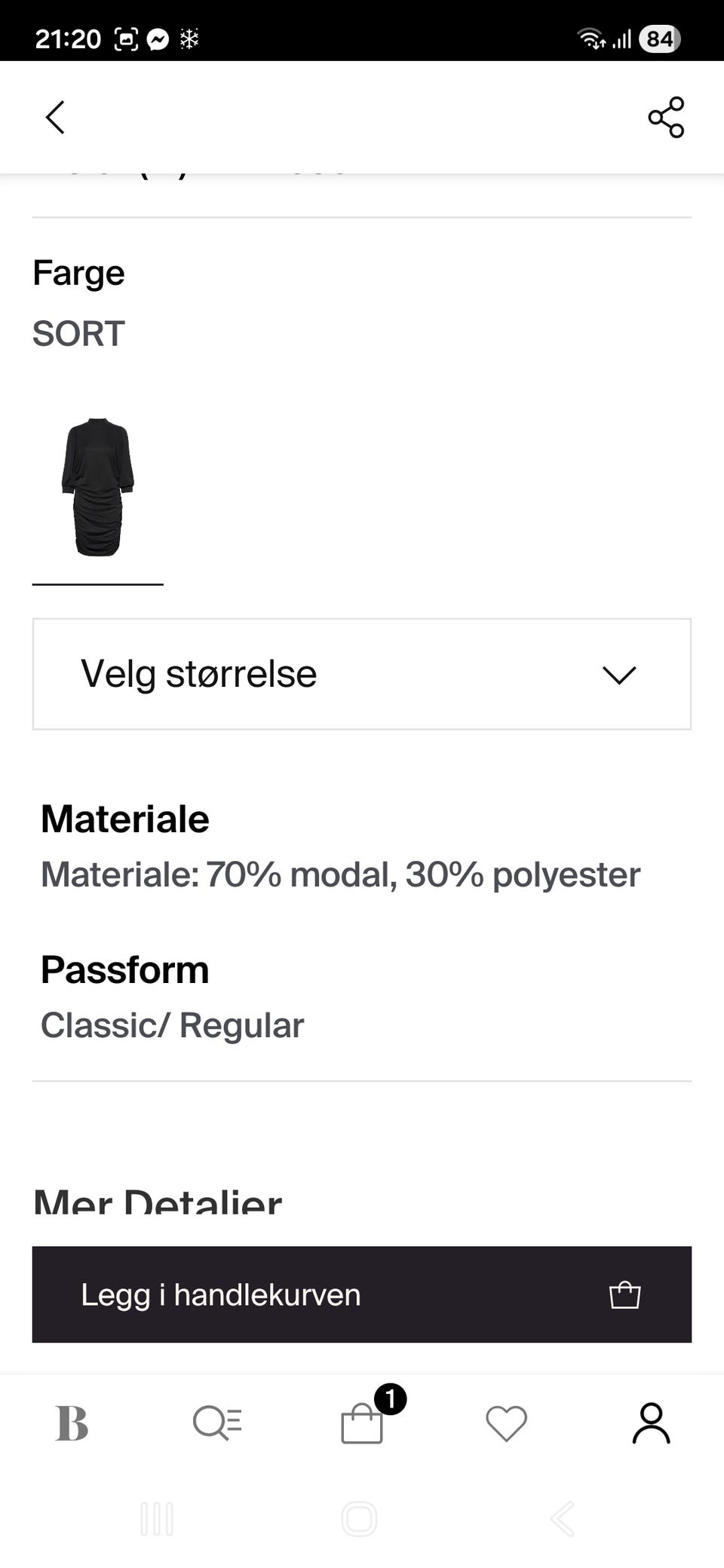The width and height of the screenshot is (724, 1568).
Task: Open the search and categories tab
Action: pos(217,1423)
